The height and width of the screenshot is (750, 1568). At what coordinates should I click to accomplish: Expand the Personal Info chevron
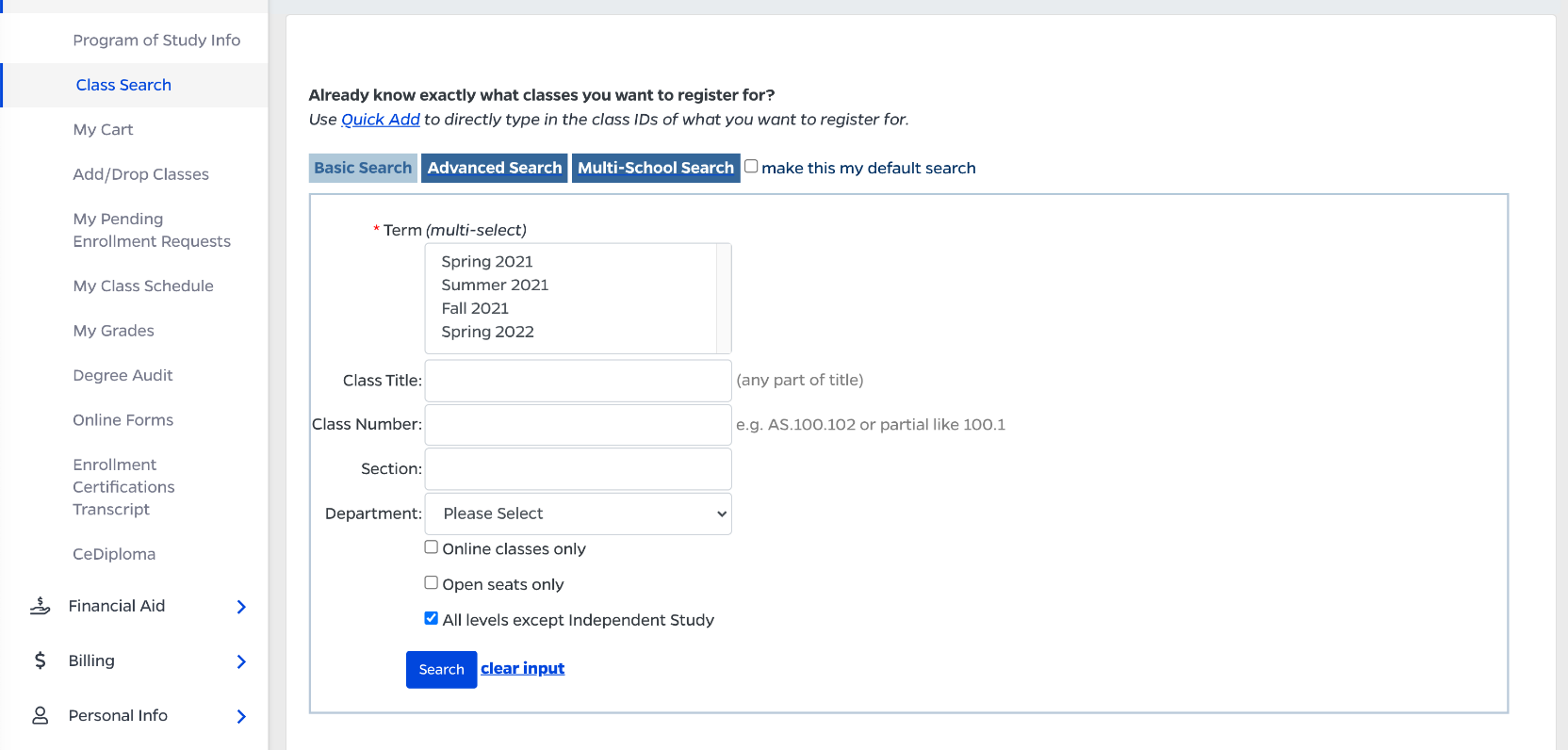click(x=241, y=716)
